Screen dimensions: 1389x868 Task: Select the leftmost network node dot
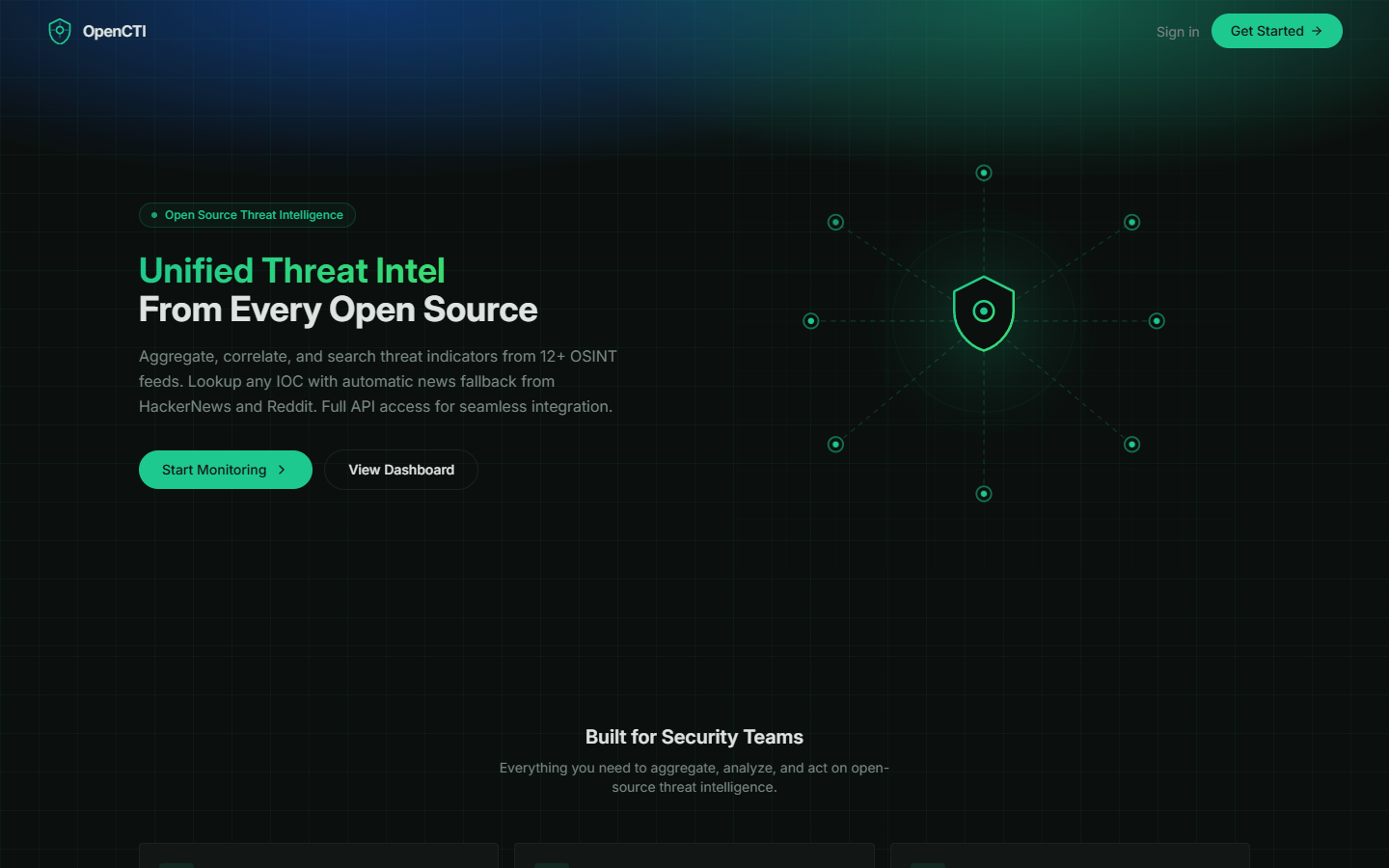coord(810,320)
